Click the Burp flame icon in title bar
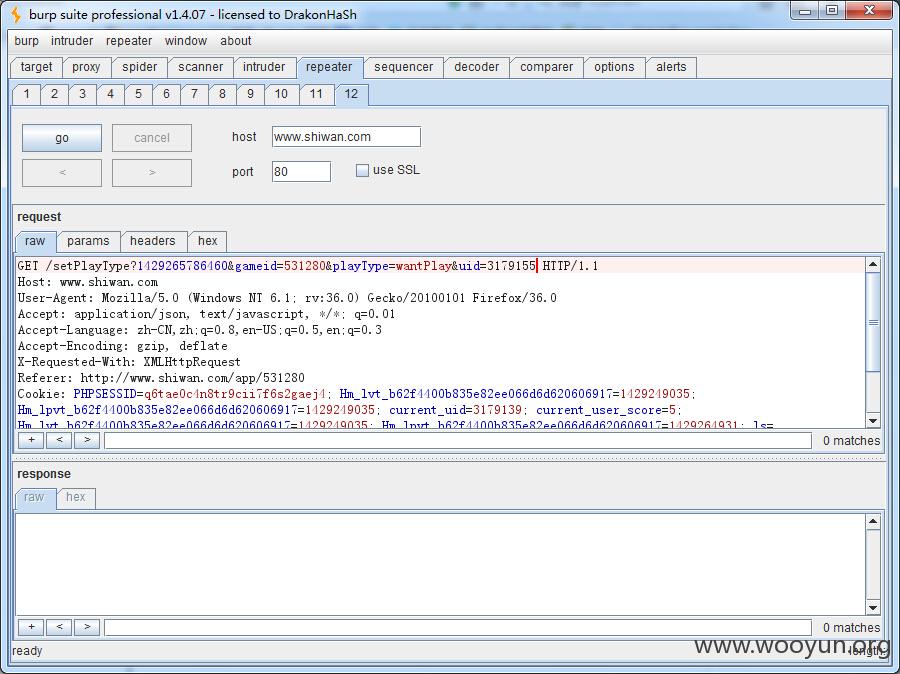The height and width of the screenshot is (674, 900). tap(16, 14)
